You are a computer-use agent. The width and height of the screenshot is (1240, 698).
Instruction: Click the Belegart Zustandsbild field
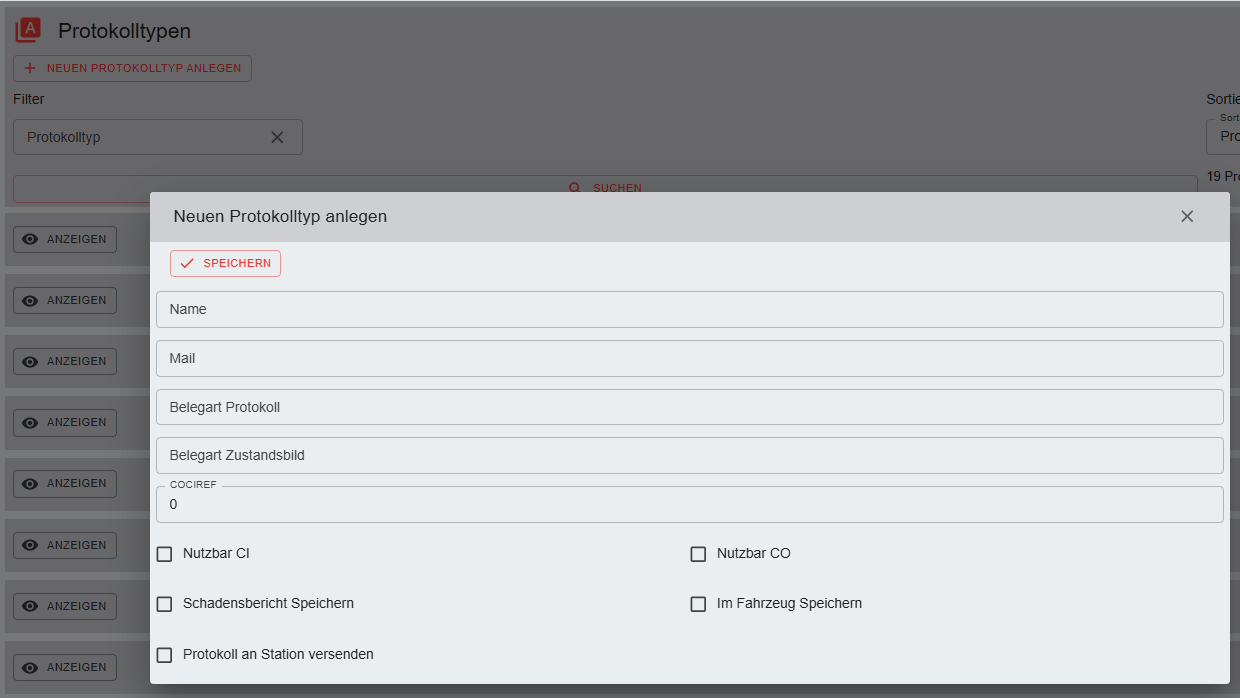coord(690,455)
